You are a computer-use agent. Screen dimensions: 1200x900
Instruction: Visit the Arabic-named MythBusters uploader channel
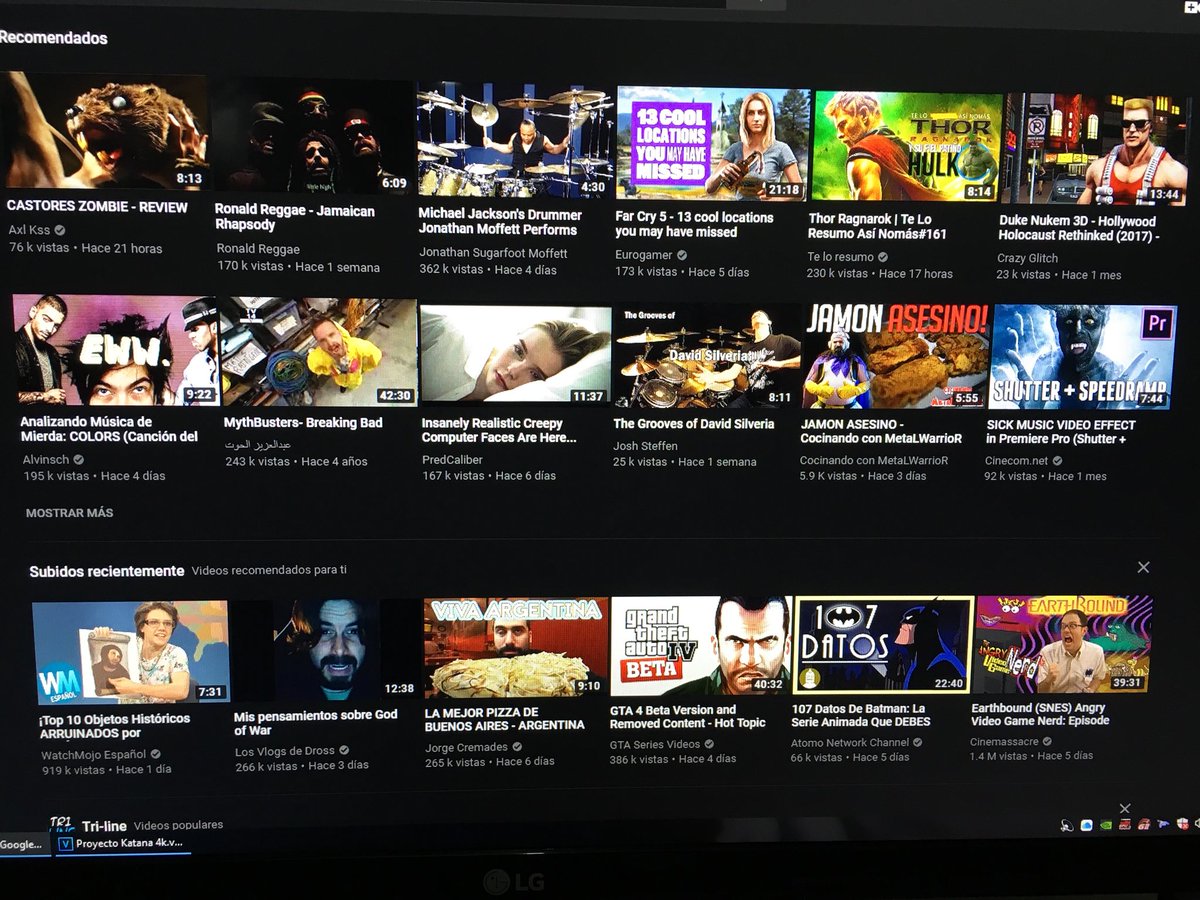click(257, 444)
